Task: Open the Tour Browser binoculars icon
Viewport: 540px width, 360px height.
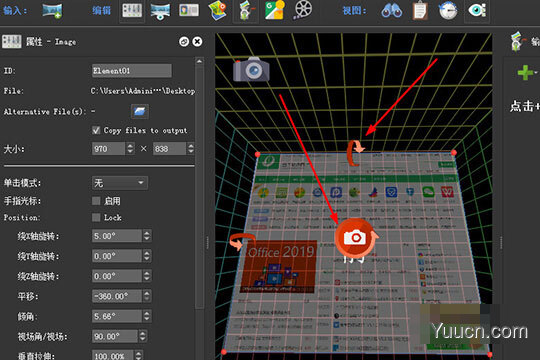Action: pos(392,10)
